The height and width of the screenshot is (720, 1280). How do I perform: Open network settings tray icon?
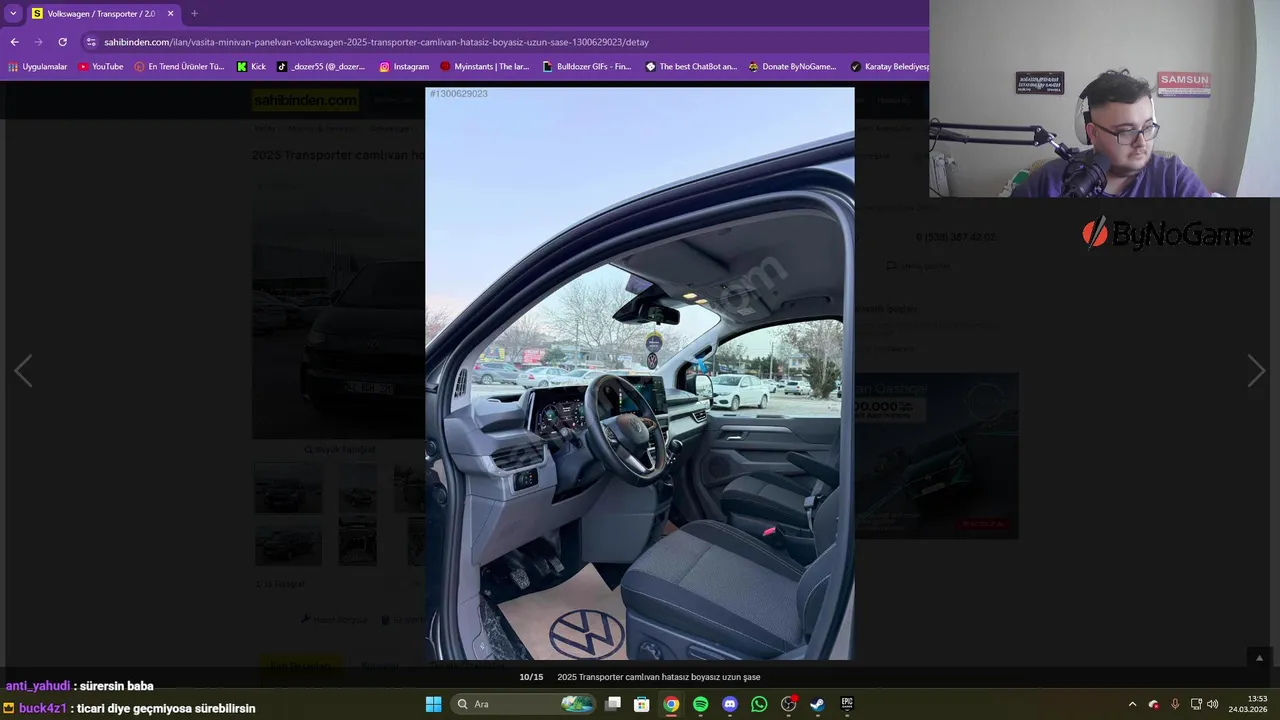(1196, 704)
